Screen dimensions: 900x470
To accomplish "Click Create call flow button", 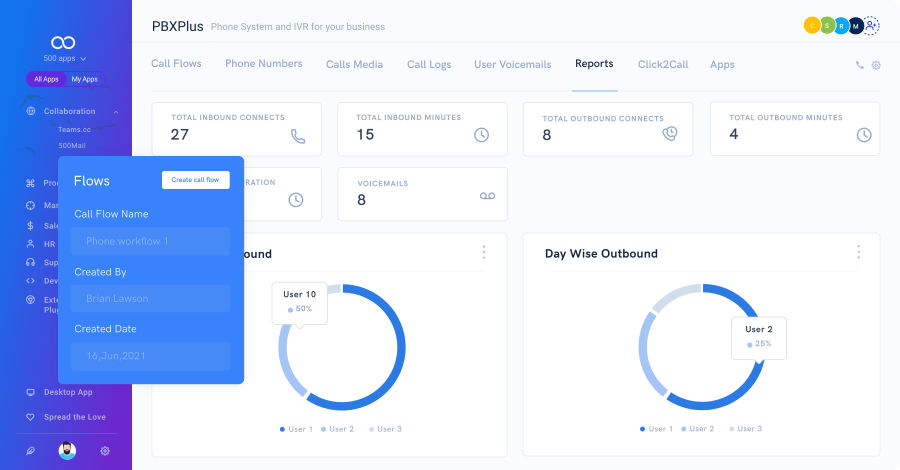I will tap(195, 180).
